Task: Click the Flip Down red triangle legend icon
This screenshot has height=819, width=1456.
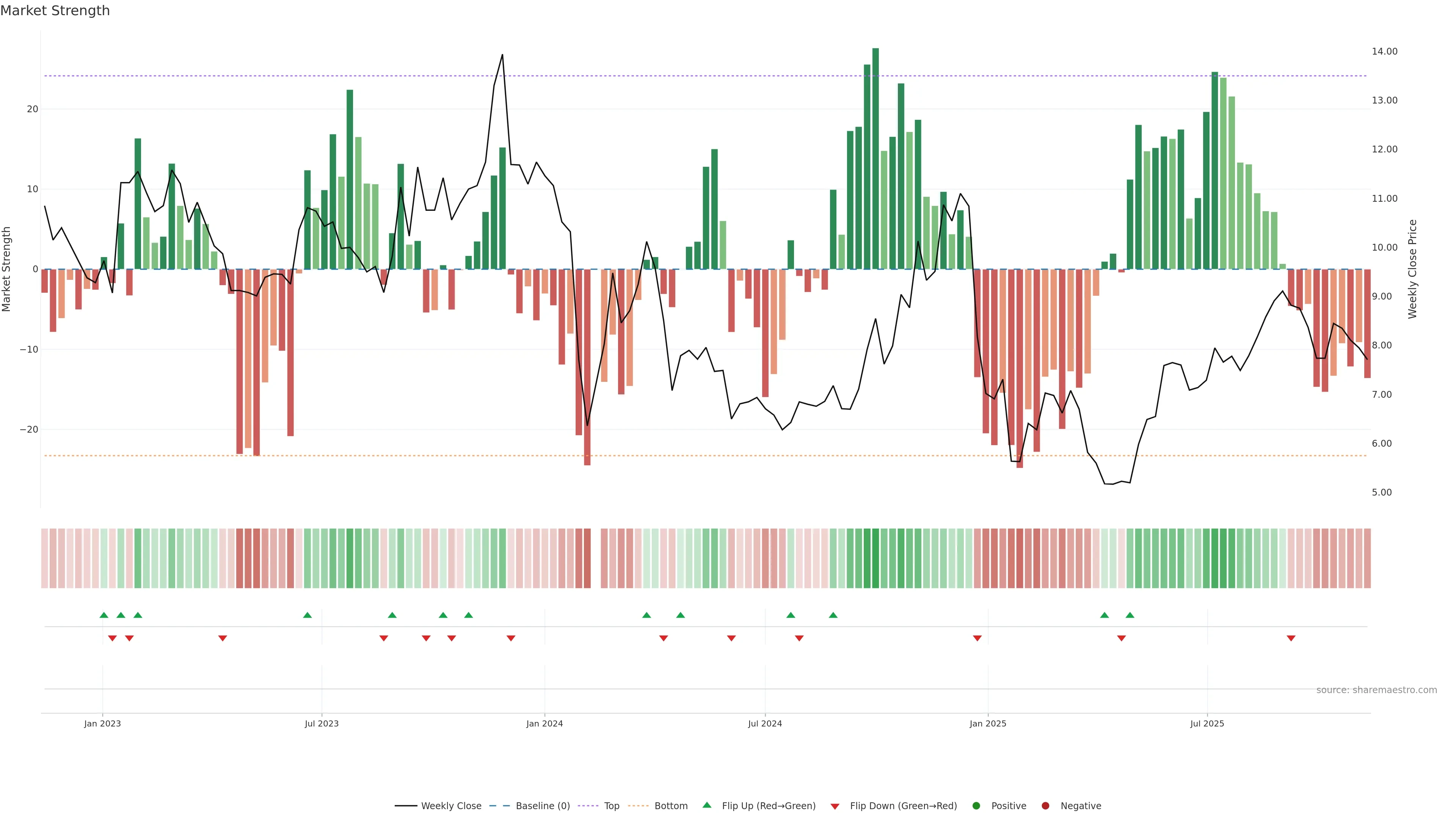Action: (835, 806)
